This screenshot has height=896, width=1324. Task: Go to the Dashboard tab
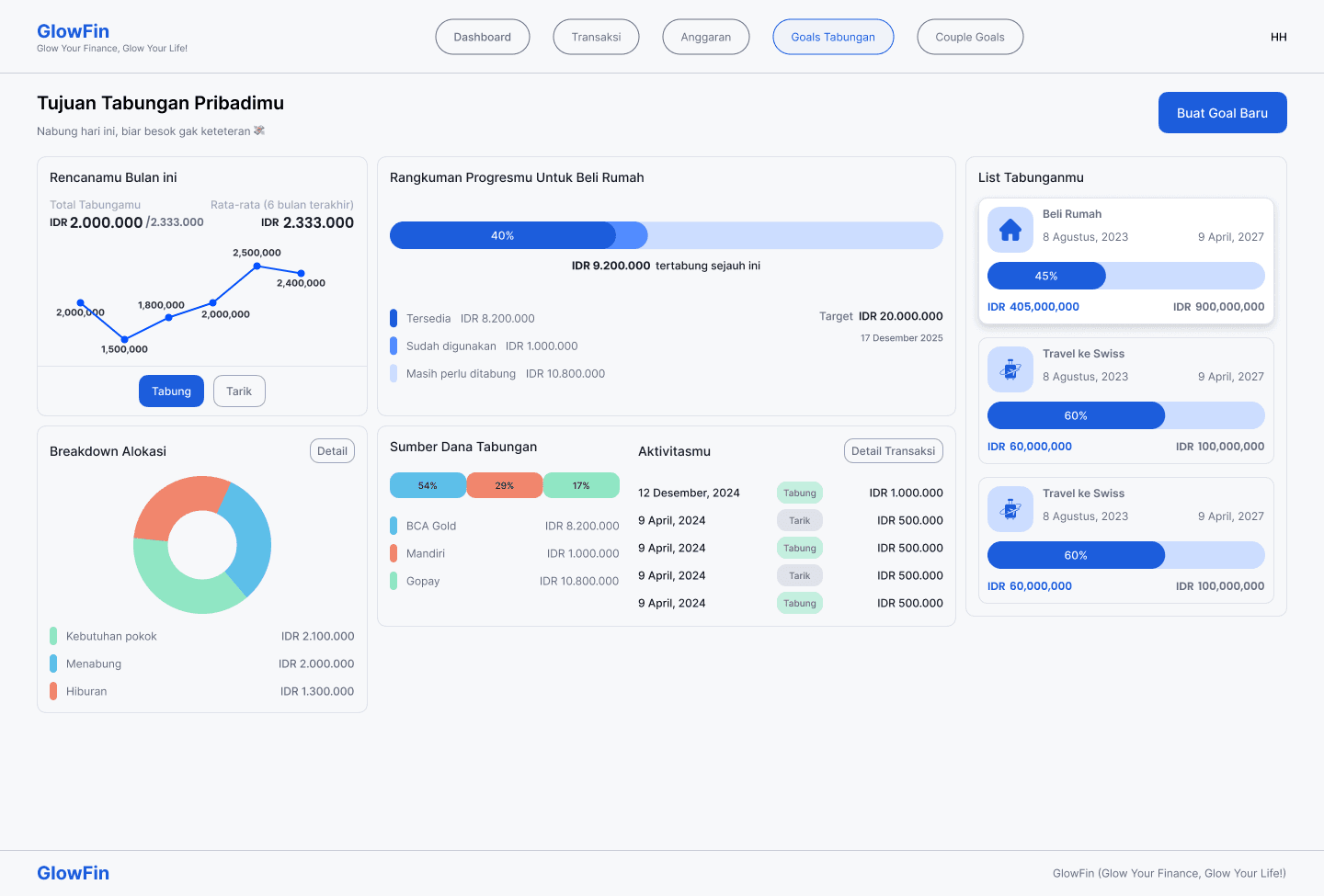click(482, 38)
